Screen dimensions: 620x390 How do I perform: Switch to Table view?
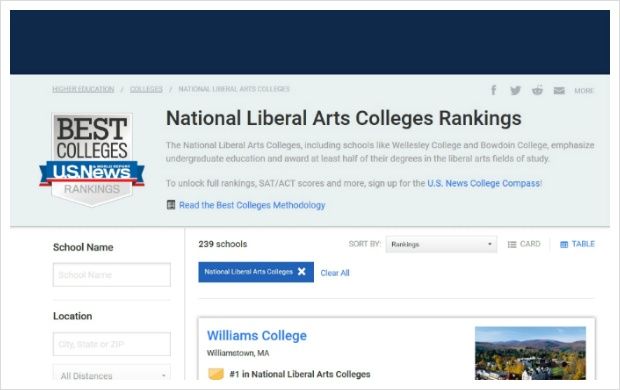577,244
